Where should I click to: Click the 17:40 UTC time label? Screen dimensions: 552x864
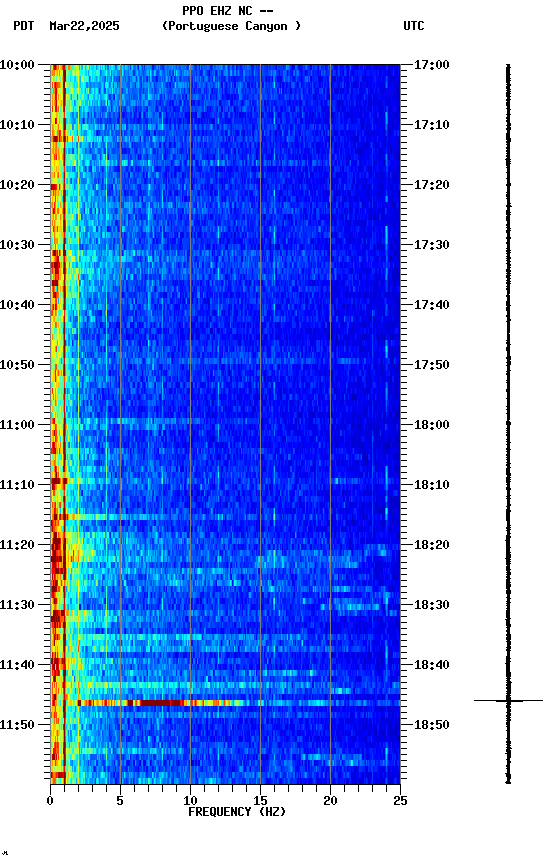[432, 305]
